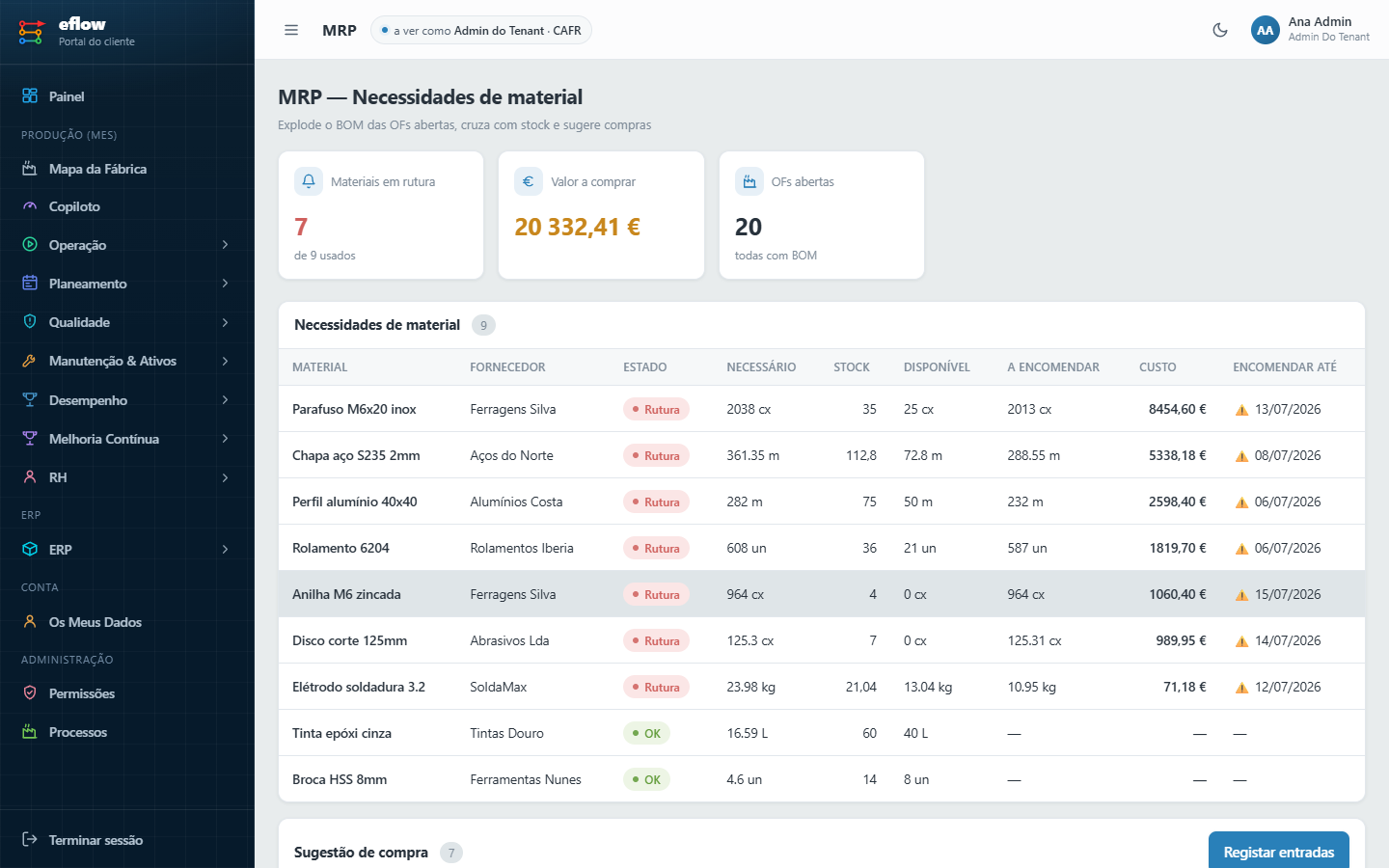Click the Qualidade shield icon

pos(30,322)
